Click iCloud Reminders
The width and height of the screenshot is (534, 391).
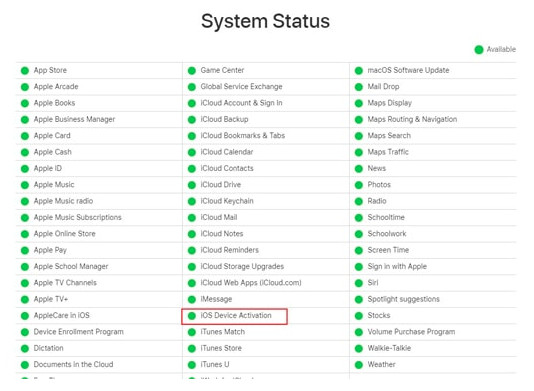coord(230,250)
